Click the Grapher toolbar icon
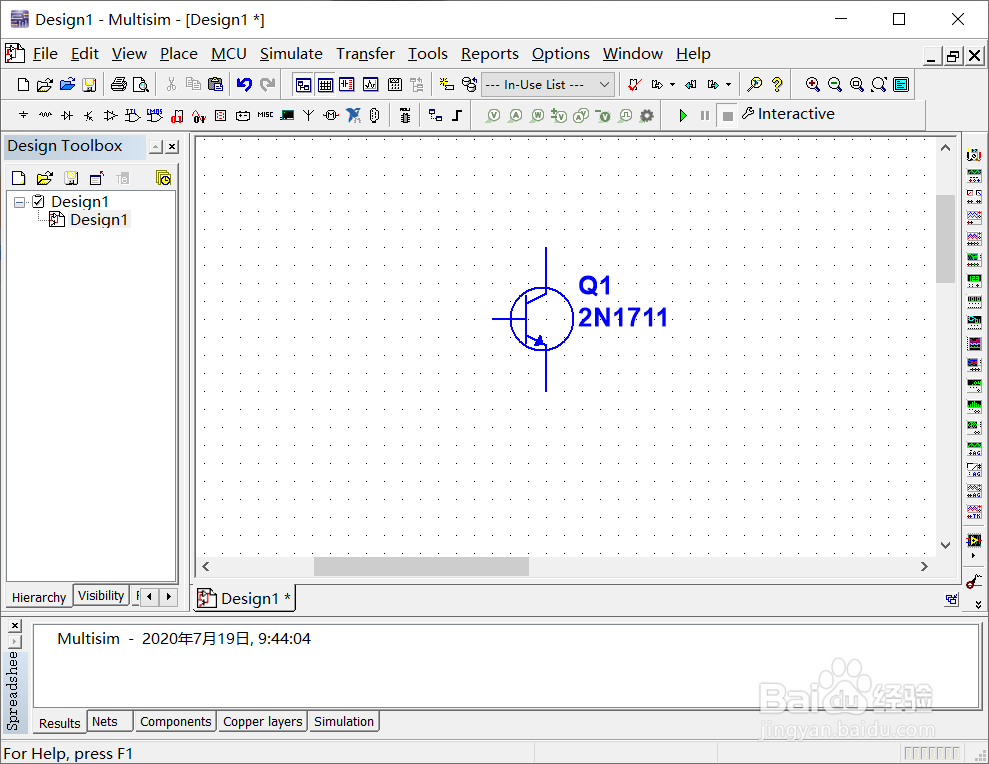The height and width of the screenshot is (764, 989). (370, 85)
